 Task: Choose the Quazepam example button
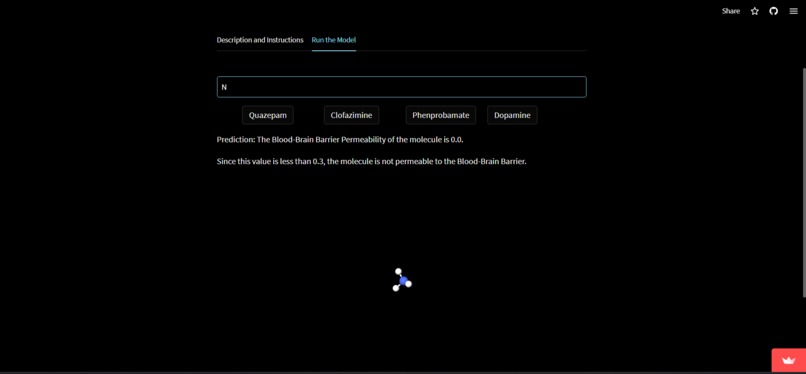coord(268,115)
